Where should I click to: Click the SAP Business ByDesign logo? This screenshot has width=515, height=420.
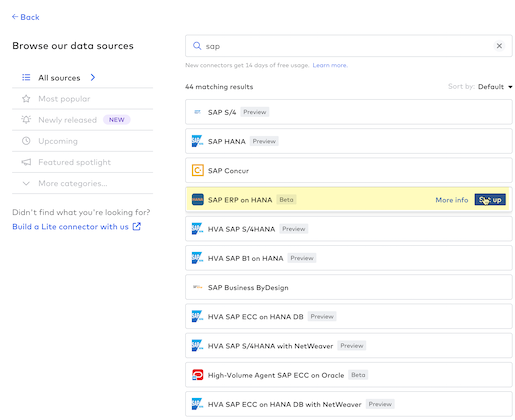(197, 287)
